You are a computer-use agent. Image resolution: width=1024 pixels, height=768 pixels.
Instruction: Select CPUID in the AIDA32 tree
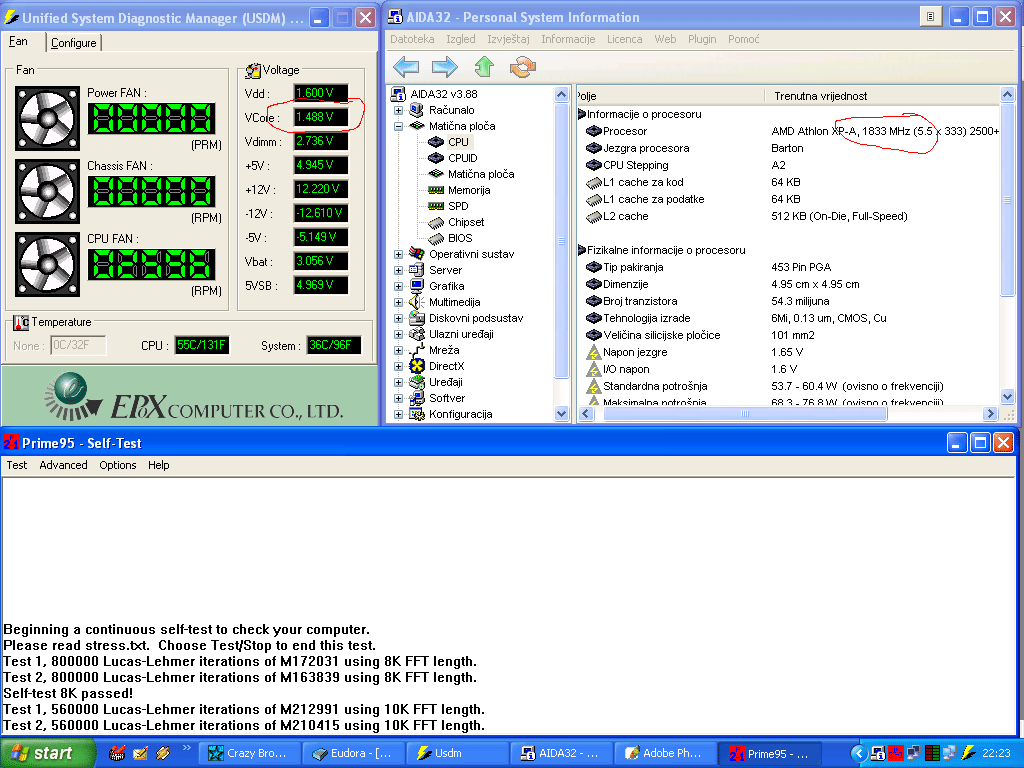(462, 158)
